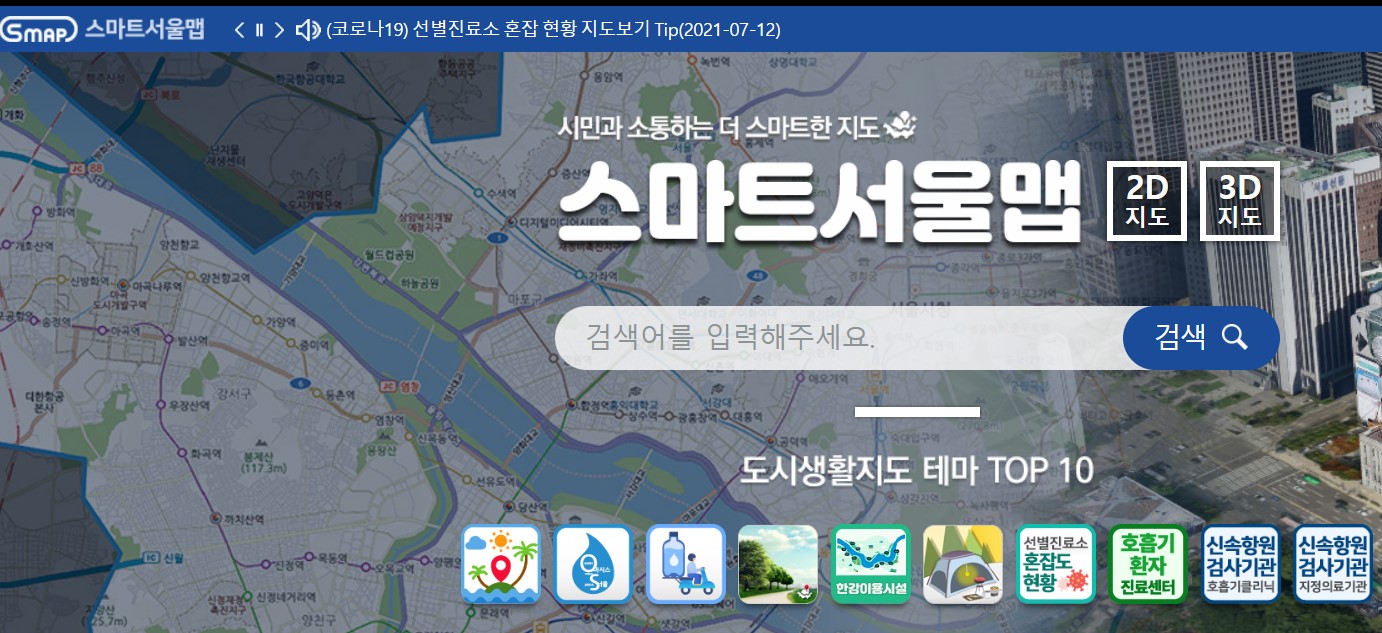
Task: Show the next notice with the right arrow
Action: [x=279, y=30]
